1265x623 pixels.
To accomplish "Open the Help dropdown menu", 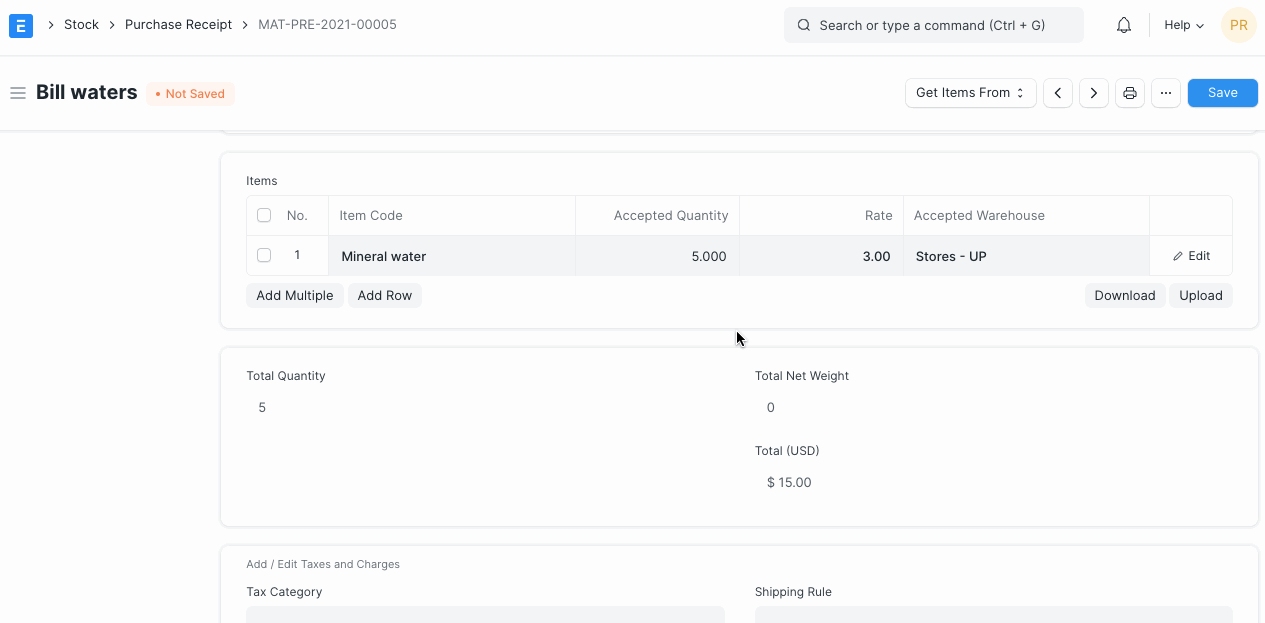I will point(1184,25).
